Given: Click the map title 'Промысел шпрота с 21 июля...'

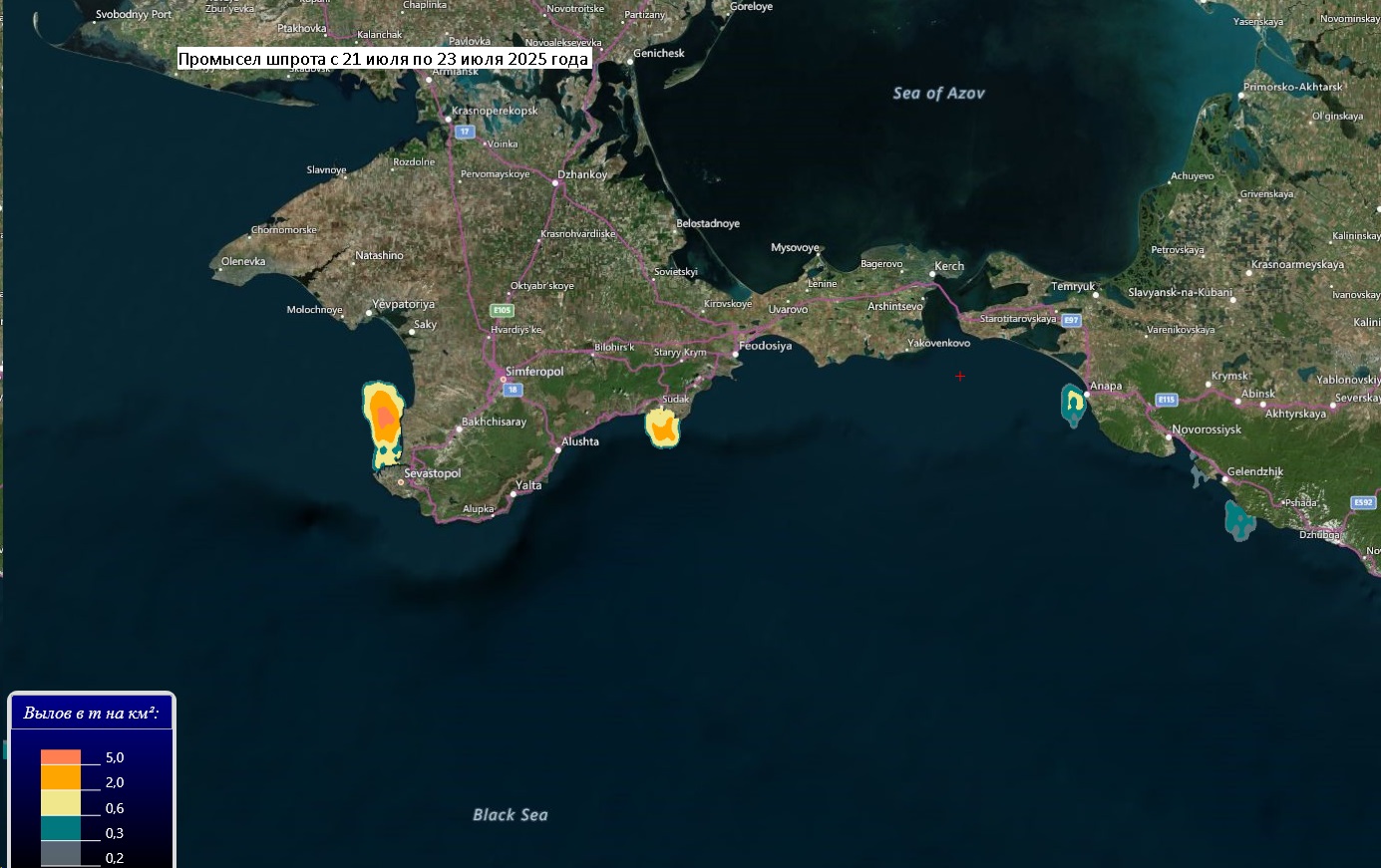Looking at the screenshot, I should 384,59.
